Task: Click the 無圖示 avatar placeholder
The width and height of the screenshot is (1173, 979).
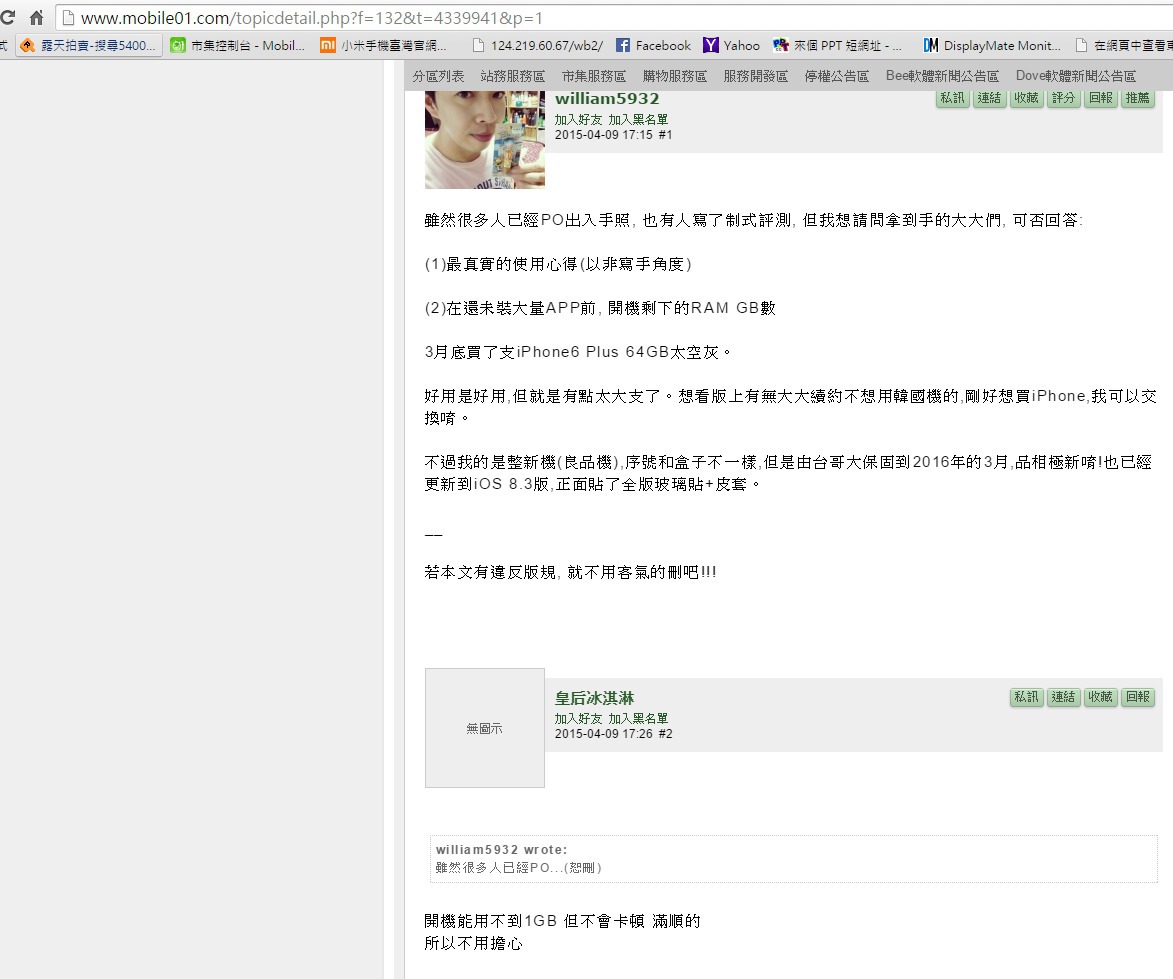Action: (485, 728)
